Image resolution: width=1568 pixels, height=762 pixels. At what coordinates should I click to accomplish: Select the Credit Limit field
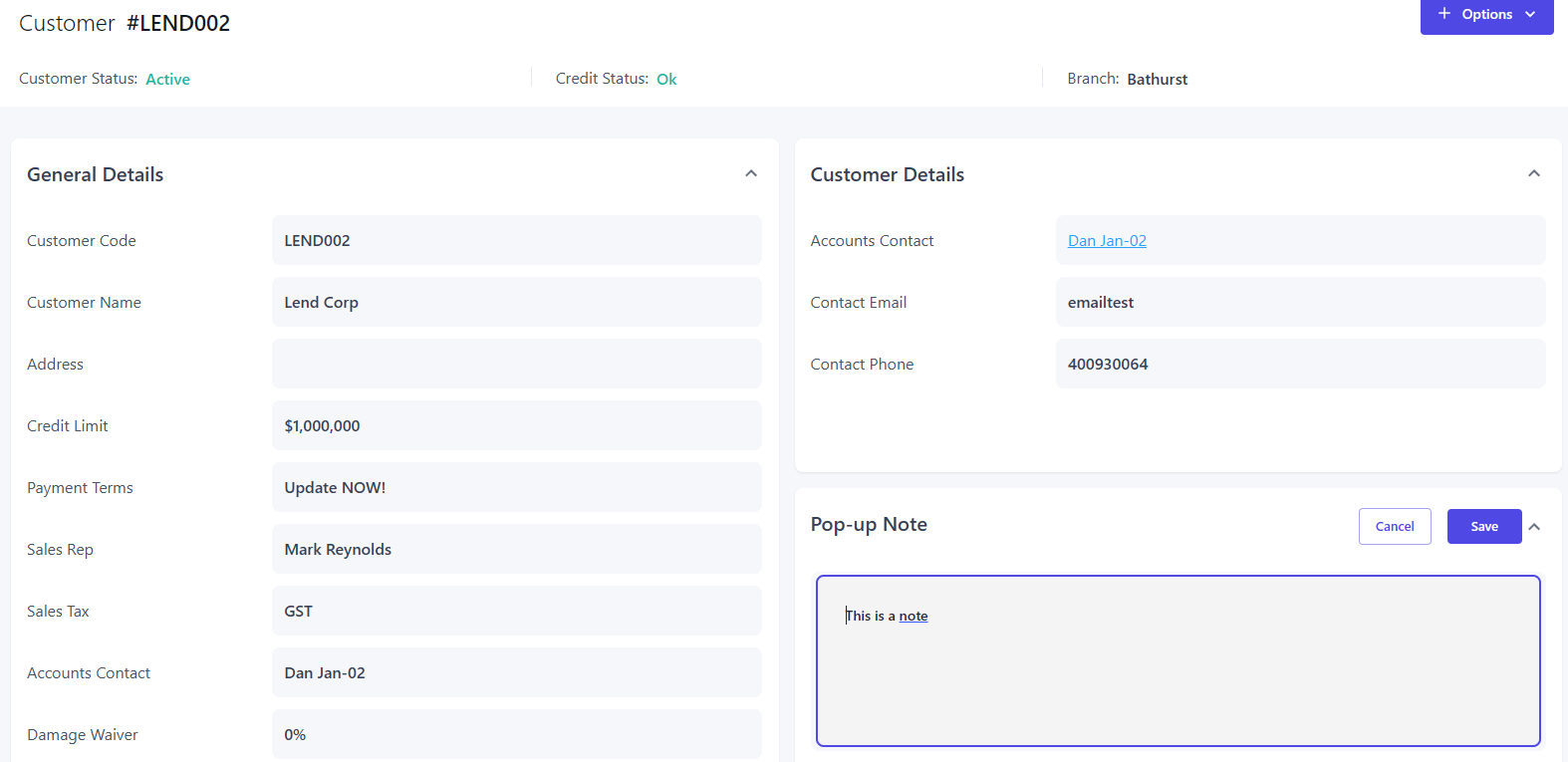point(516,426)
